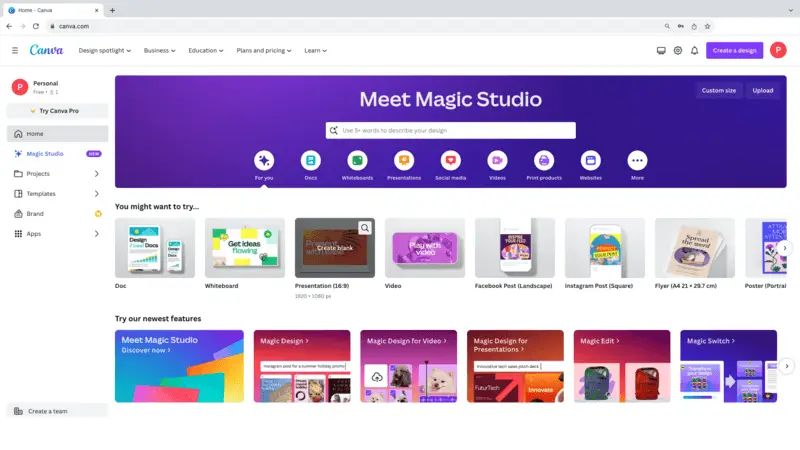Select the Docs category icon
This screenshot has height=450, width=800.
(311, 161)
